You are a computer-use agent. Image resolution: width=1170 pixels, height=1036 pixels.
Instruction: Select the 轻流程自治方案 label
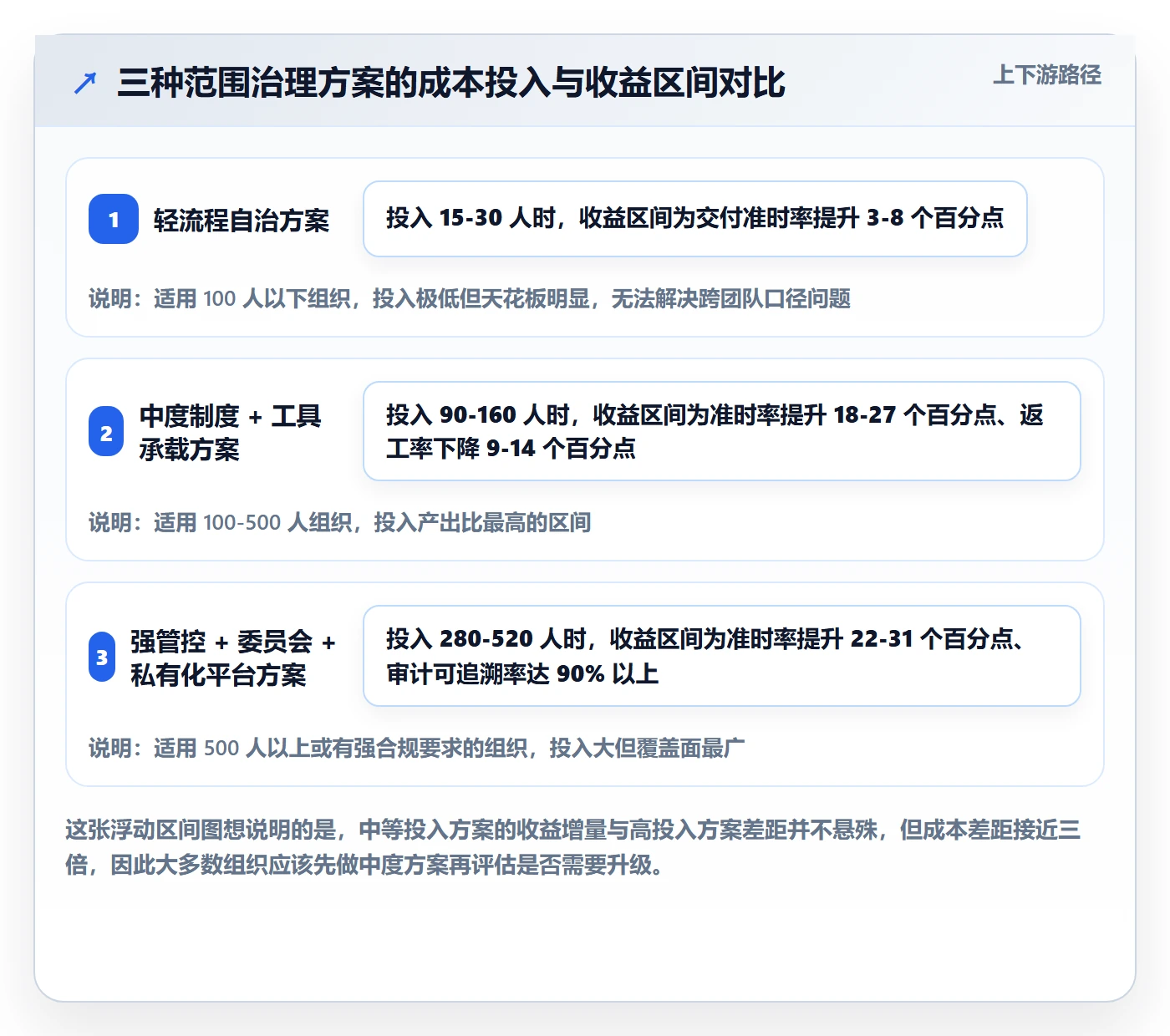(242, 220)
